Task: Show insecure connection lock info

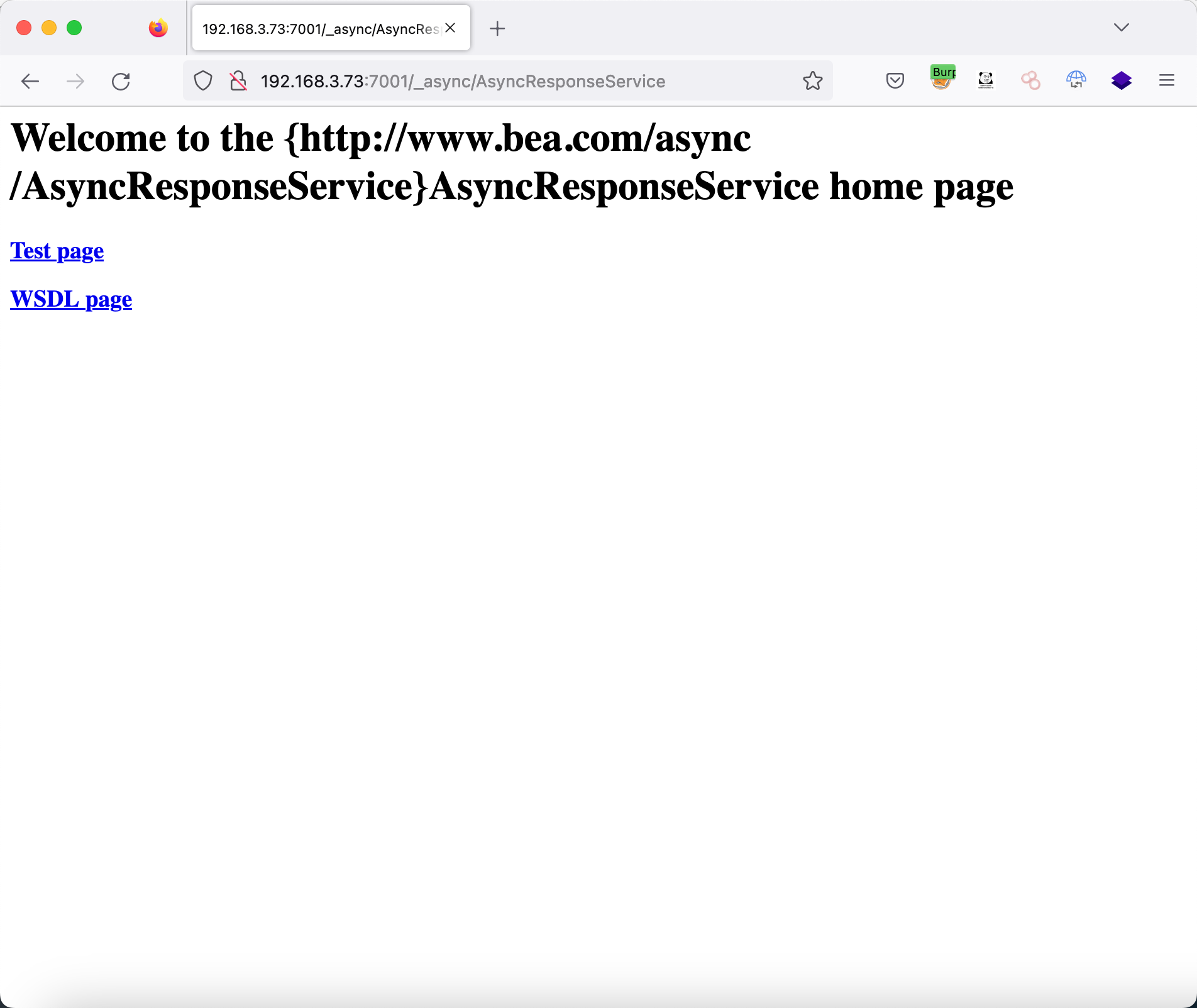Action: (238, 81)
